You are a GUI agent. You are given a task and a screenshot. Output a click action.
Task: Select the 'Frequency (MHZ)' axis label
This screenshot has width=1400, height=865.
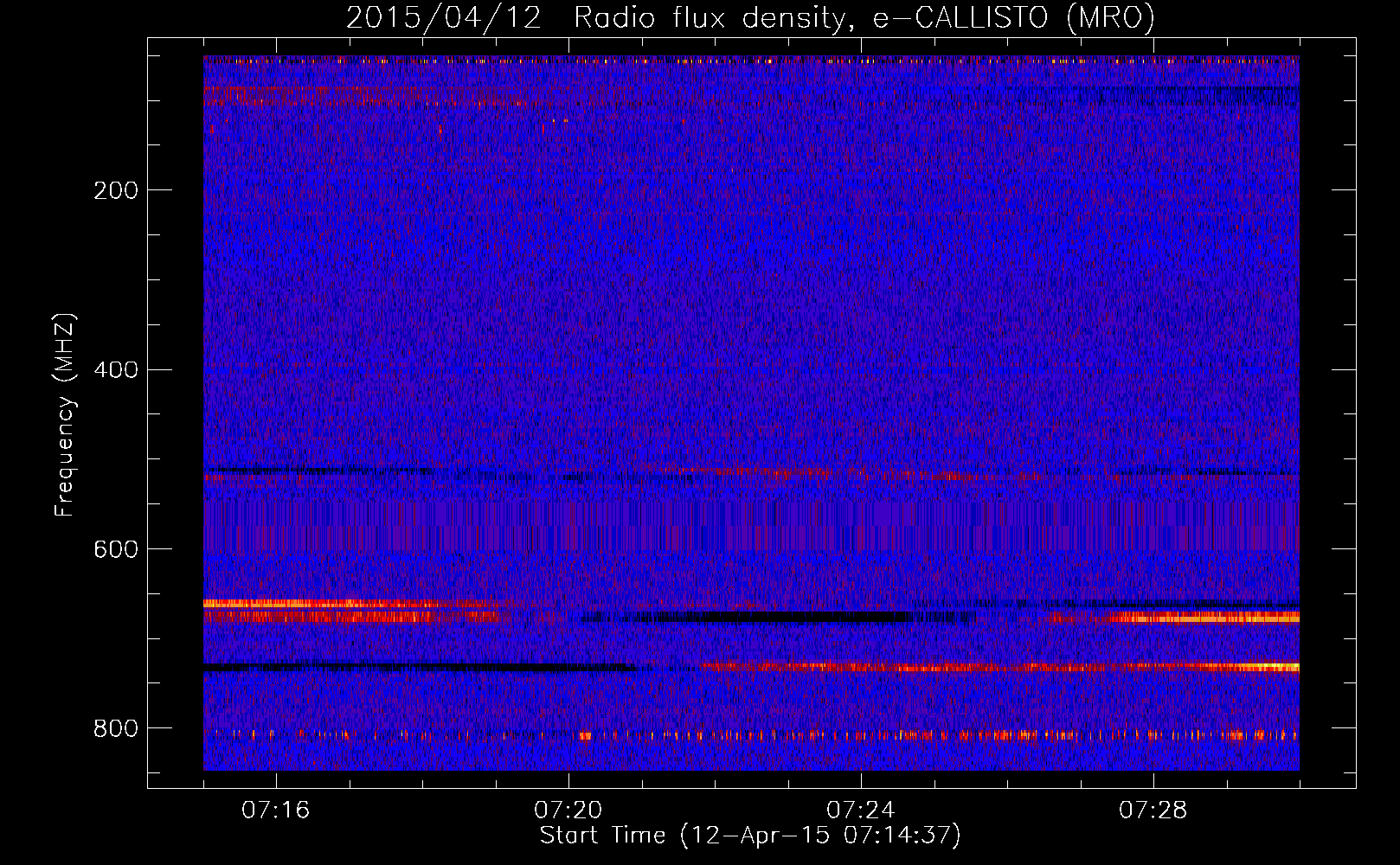click(65, 415)
